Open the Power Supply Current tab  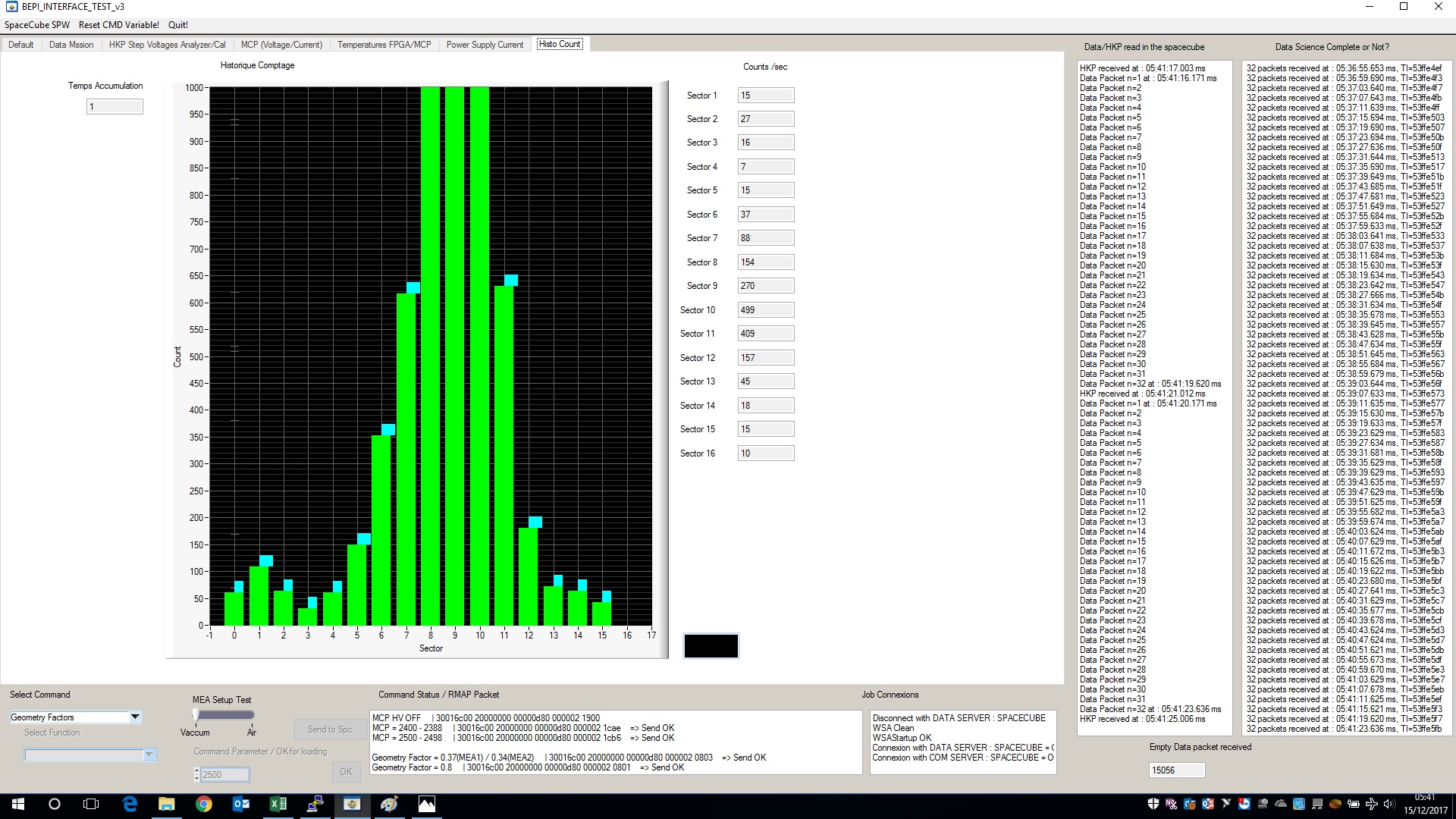[x=485, y=45]
